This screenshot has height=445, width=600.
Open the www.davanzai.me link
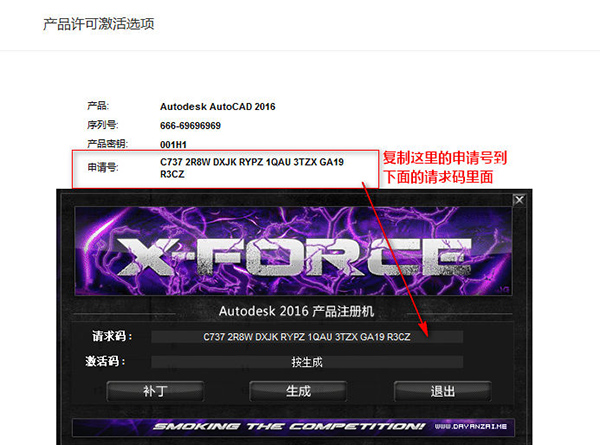point(471,427)
